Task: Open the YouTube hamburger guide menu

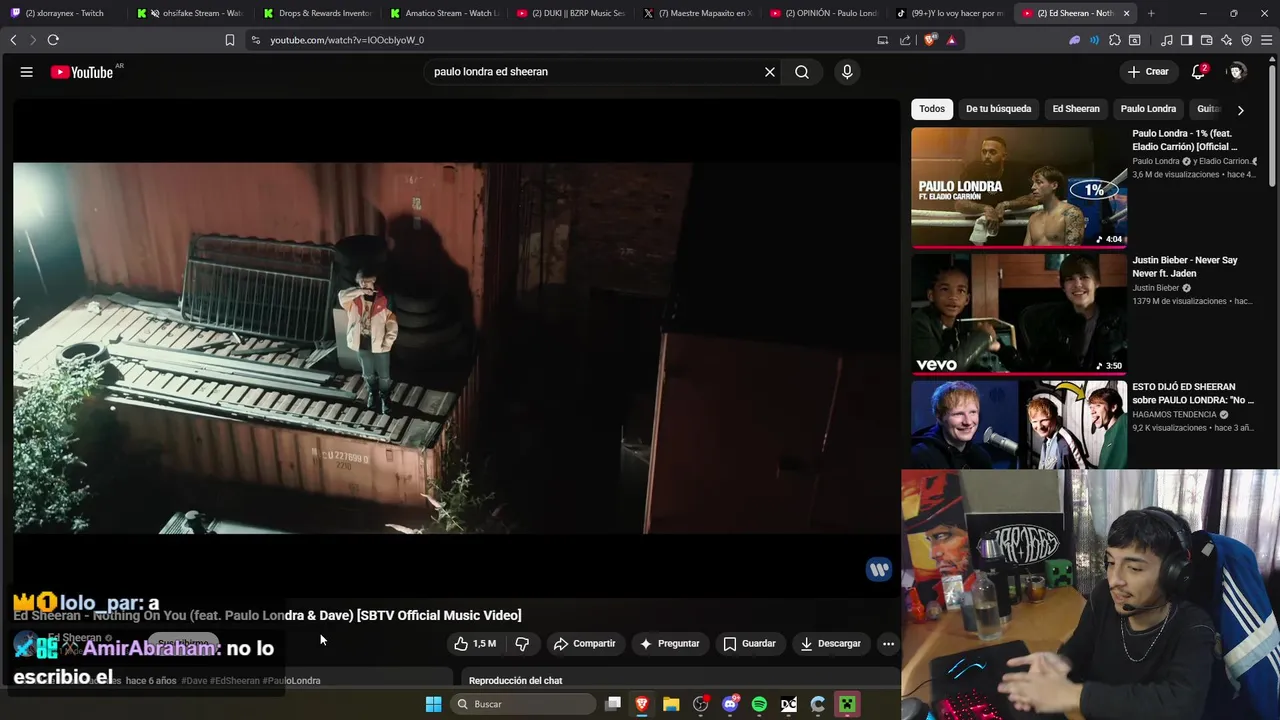Action: tap(27, 72)
